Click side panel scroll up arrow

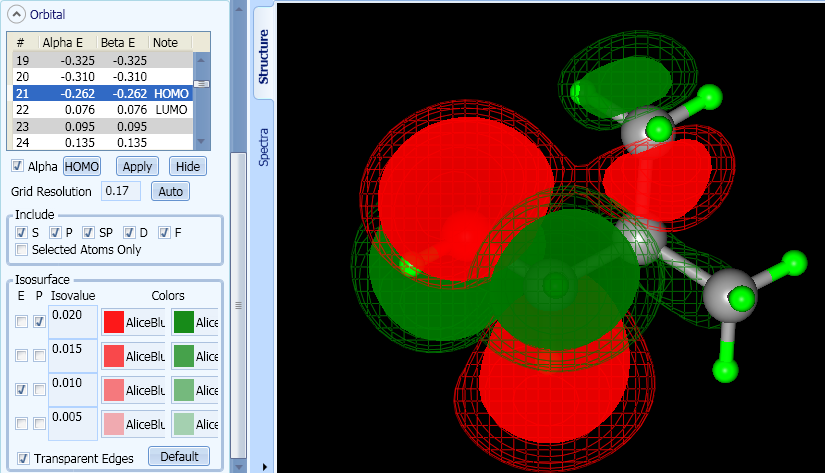point(238,9)
